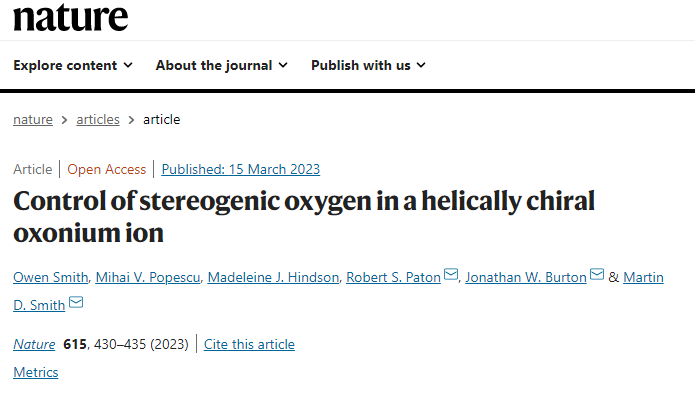Open the articles breadcrumb link
The width and height of the screenshot is (695, 399).
tap(98, 120)
